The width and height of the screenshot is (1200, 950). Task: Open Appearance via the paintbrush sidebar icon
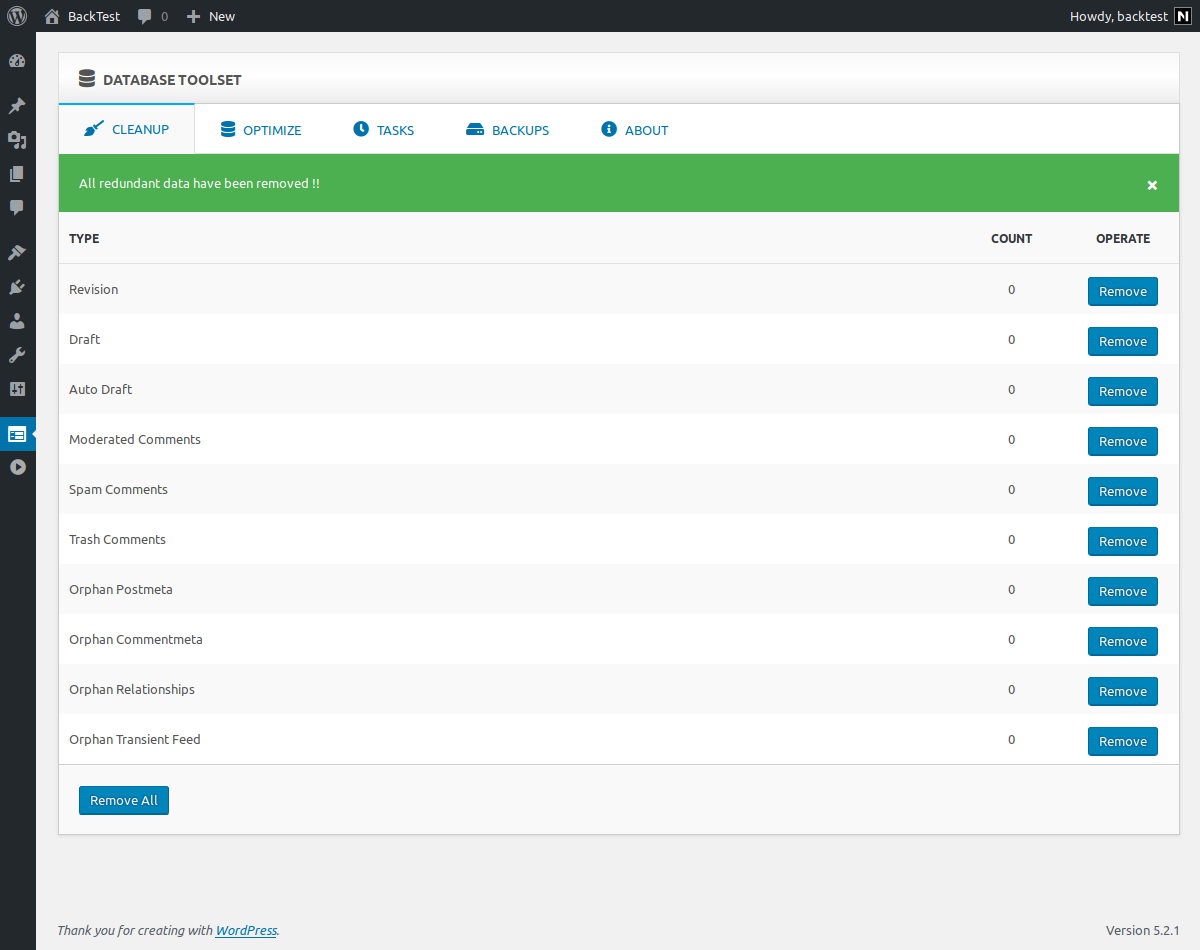pyautogui.click(x=17, y=253)
